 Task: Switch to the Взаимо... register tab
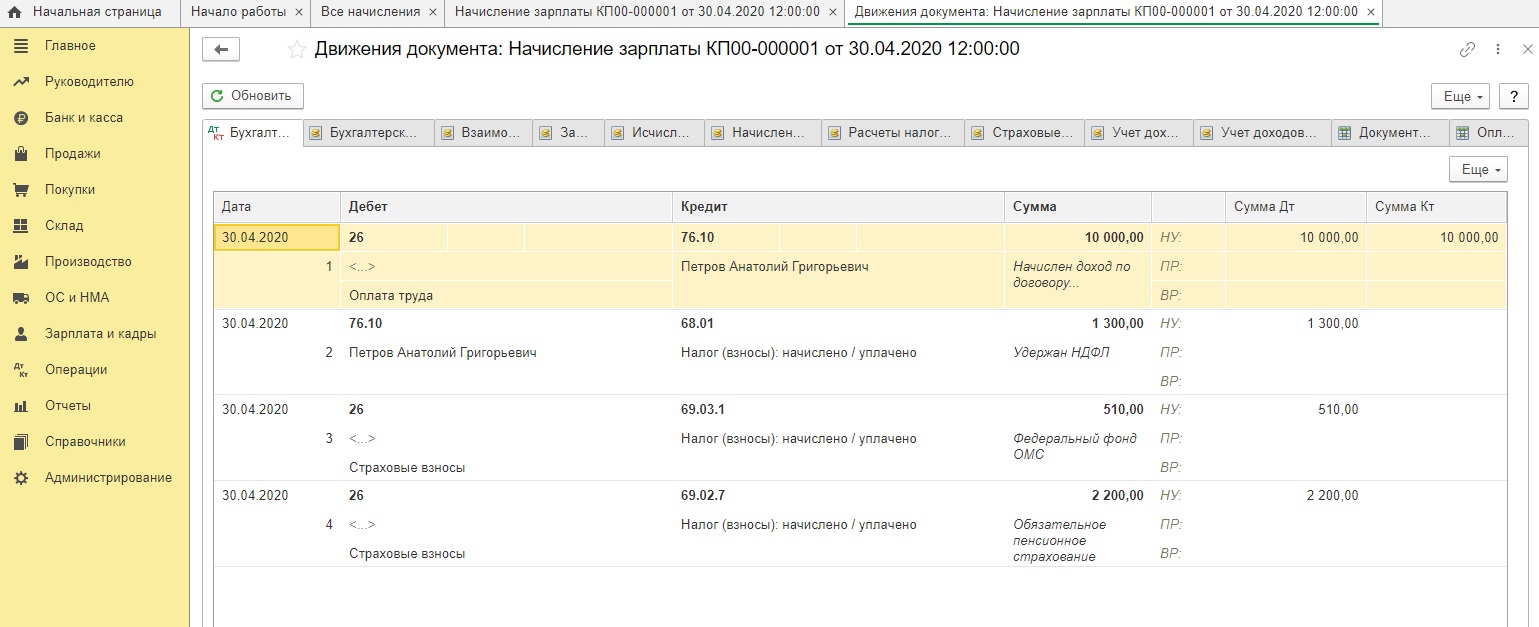tap(484, 132)
